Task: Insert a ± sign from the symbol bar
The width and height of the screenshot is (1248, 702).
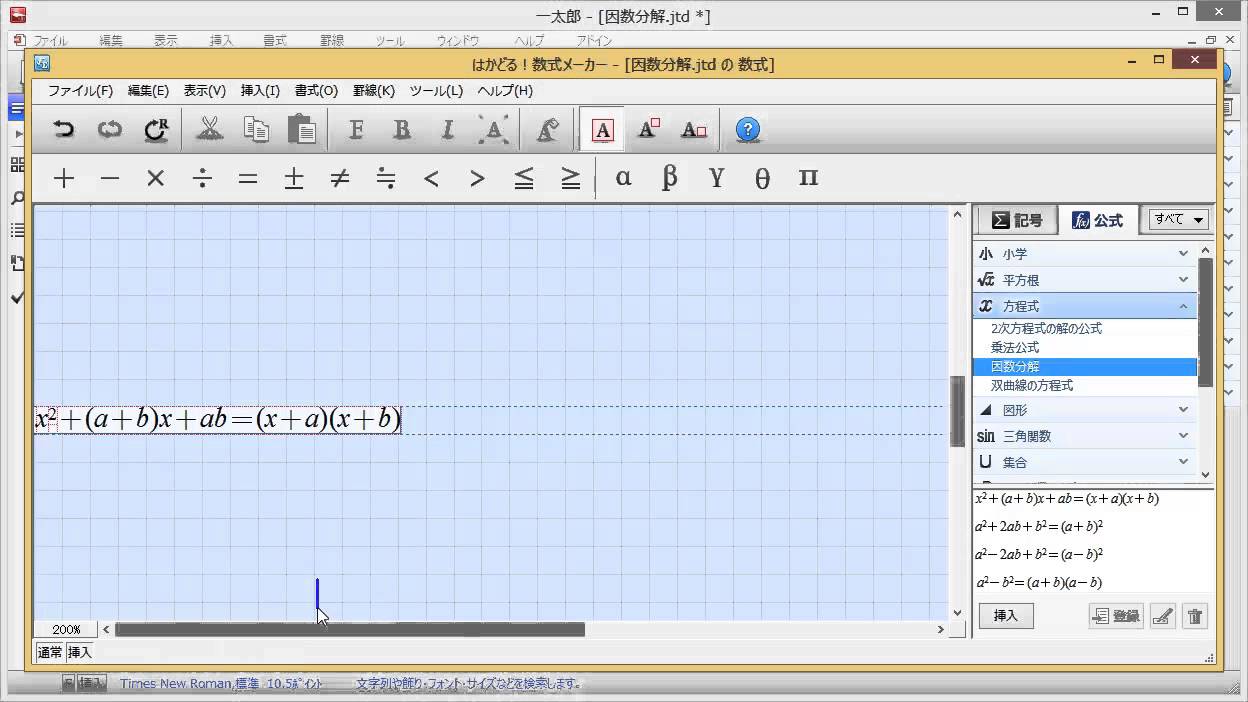Action: click(294, 178)
